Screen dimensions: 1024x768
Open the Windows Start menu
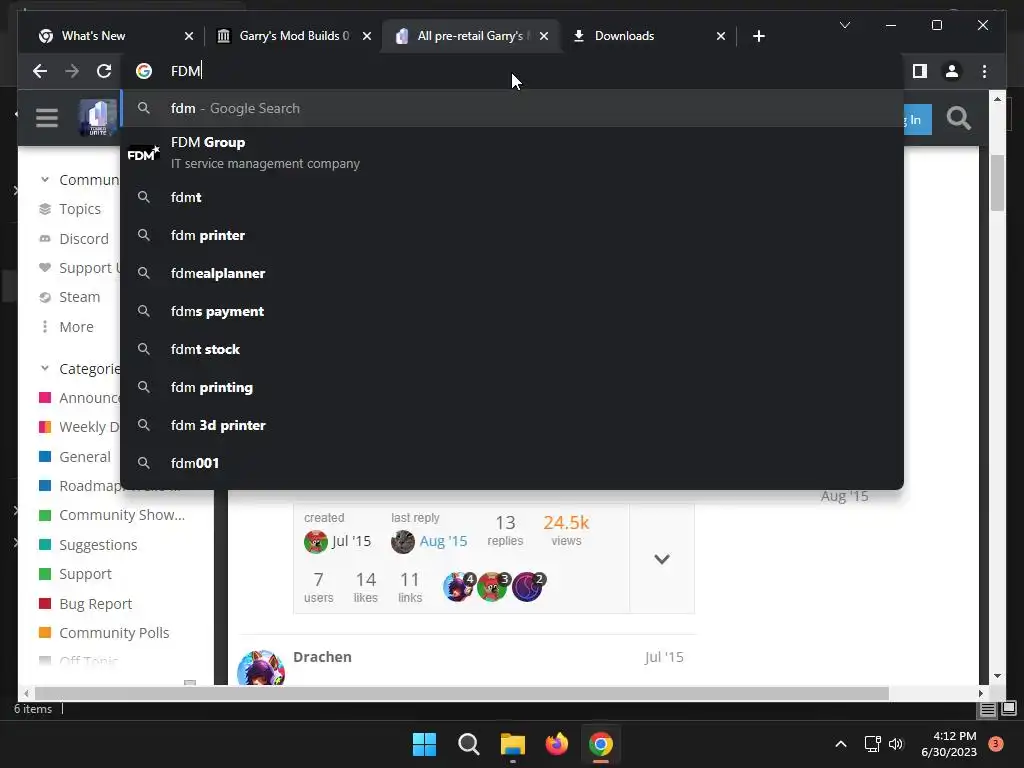click(424, 744)
